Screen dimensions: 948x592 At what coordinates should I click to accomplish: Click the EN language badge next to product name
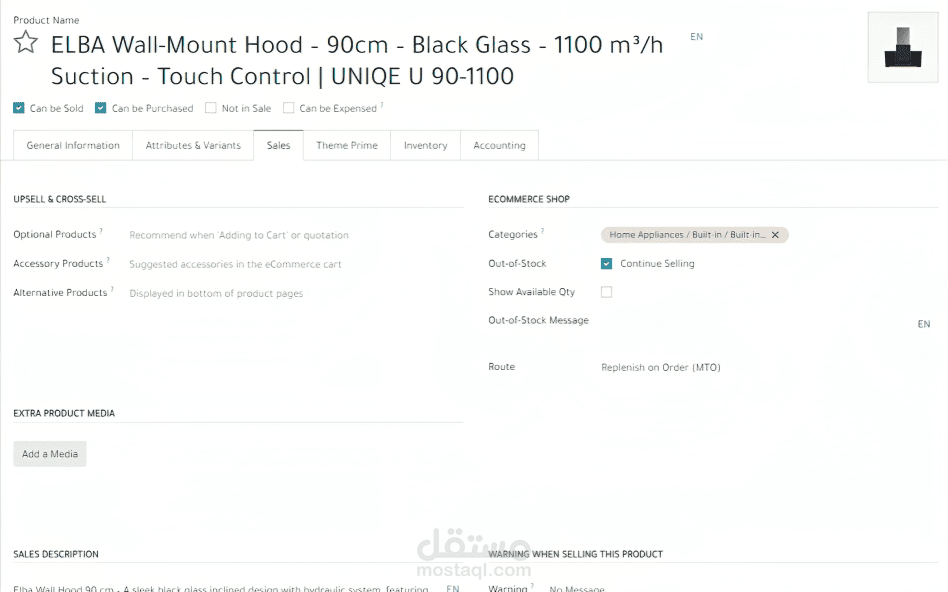tap(697, 37)
